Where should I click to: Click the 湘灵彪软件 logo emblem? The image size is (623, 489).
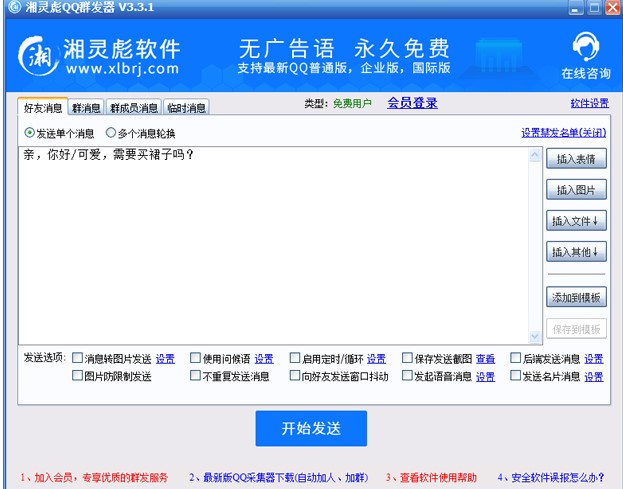click(x=38, y=56)
